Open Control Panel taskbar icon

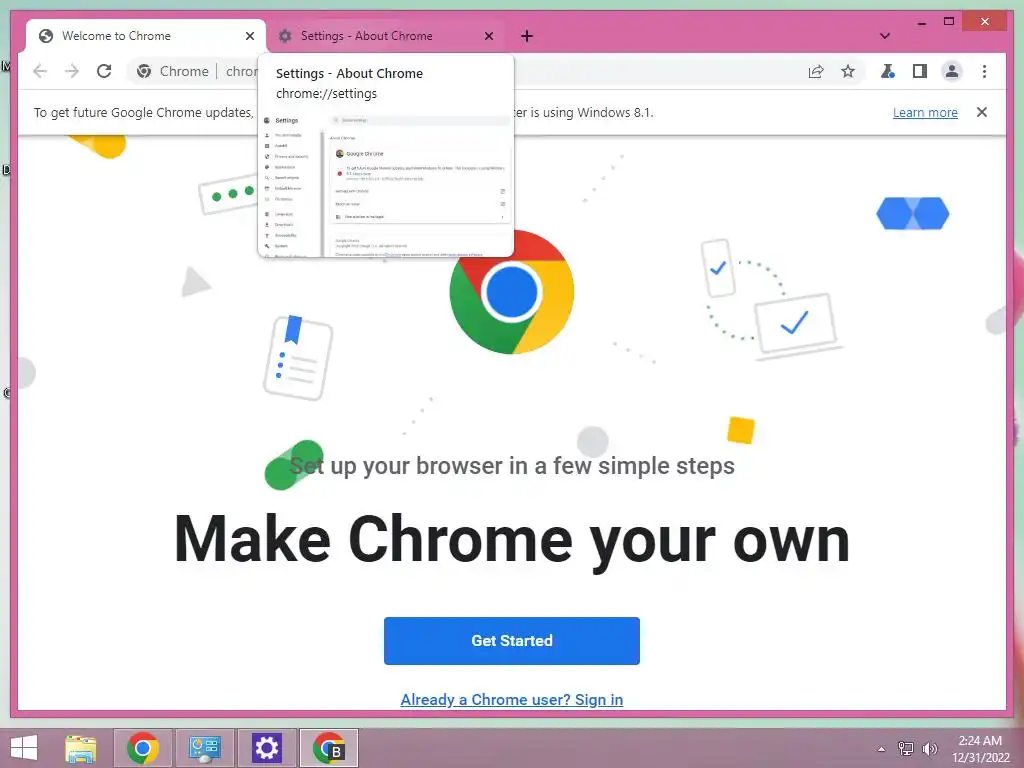click(x=204, y=748)
